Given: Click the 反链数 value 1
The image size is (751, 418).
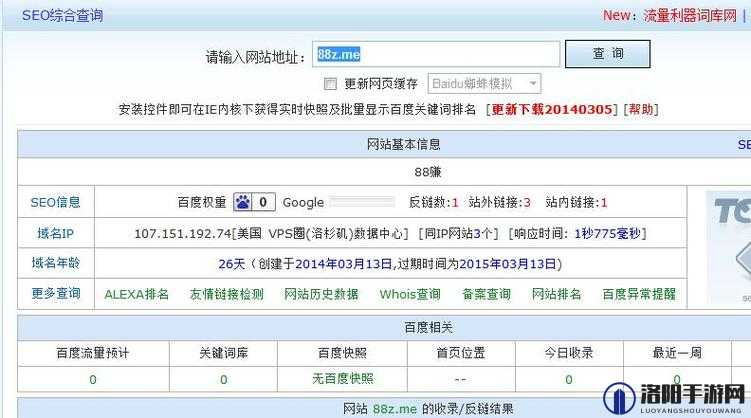Looking at the screenshot, I should [455, 203].
